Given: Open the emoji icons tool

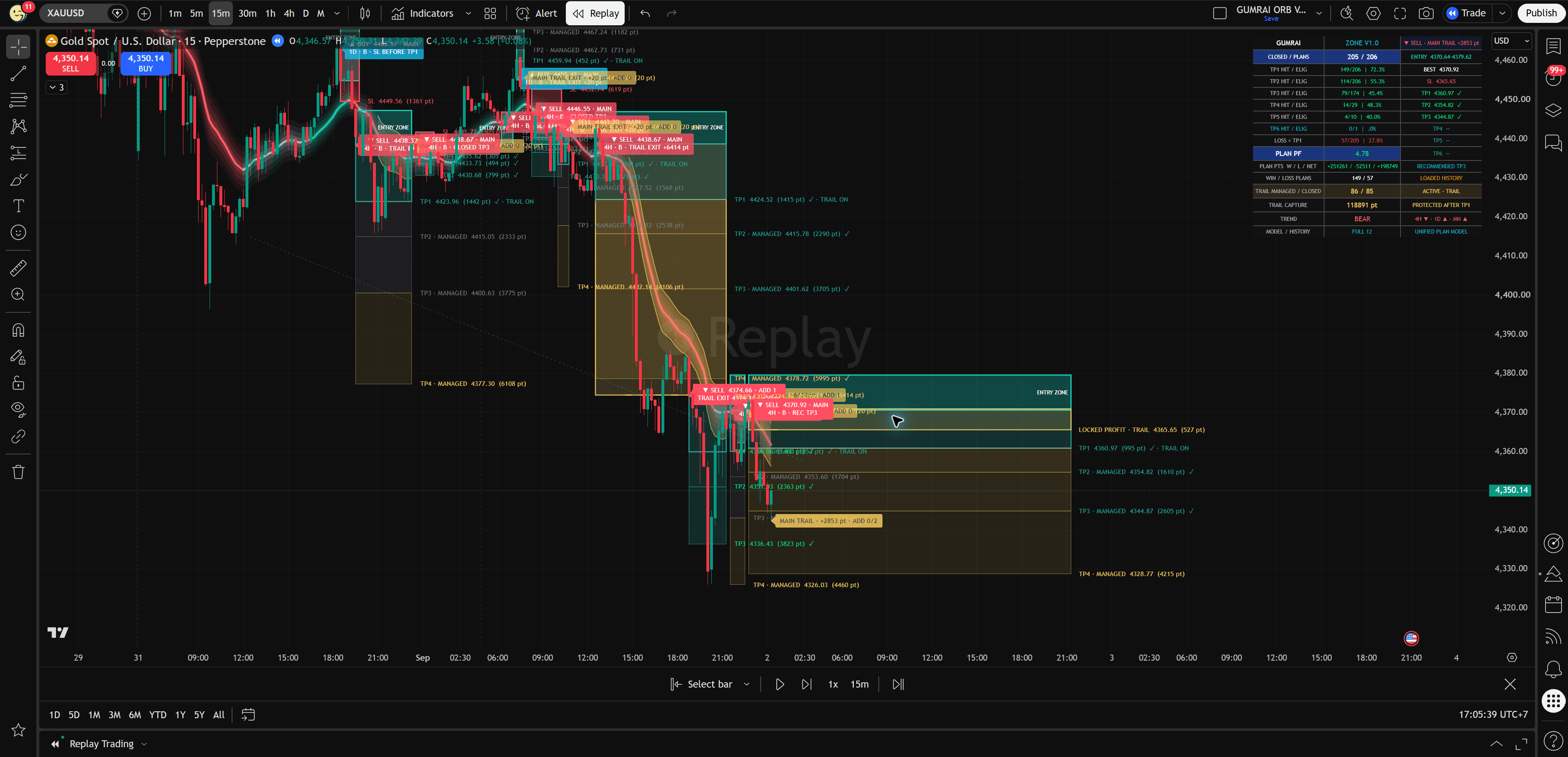Looking at the screenshot, I should point(18,232).
